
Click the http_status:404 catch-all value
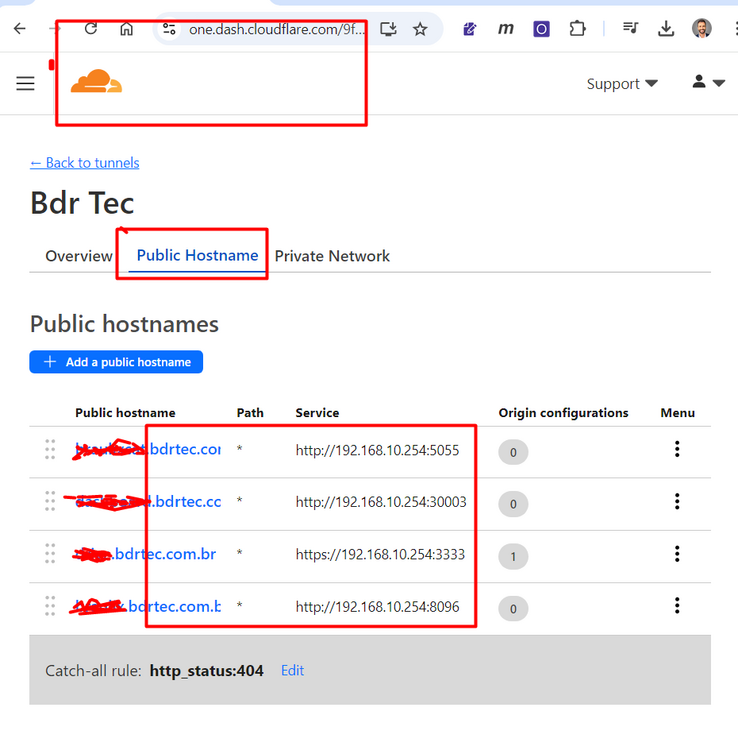click(207, 671)
